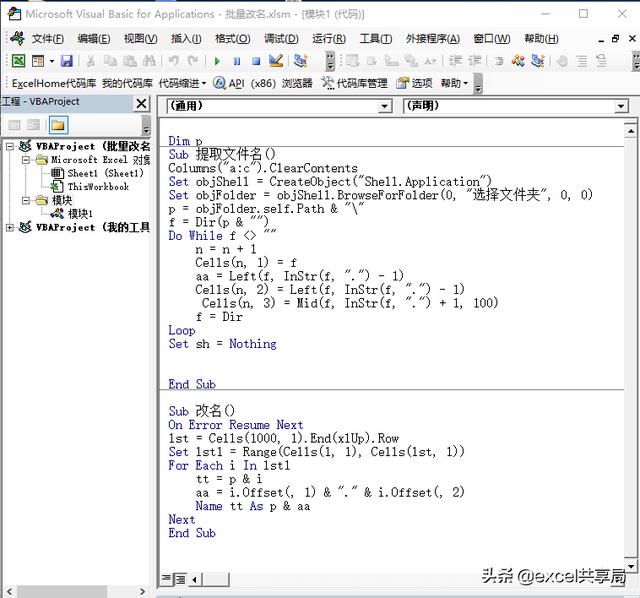Open the (通用) object dropdown
The height and width of the screenshot is (598, 640).
pos(384,107)
